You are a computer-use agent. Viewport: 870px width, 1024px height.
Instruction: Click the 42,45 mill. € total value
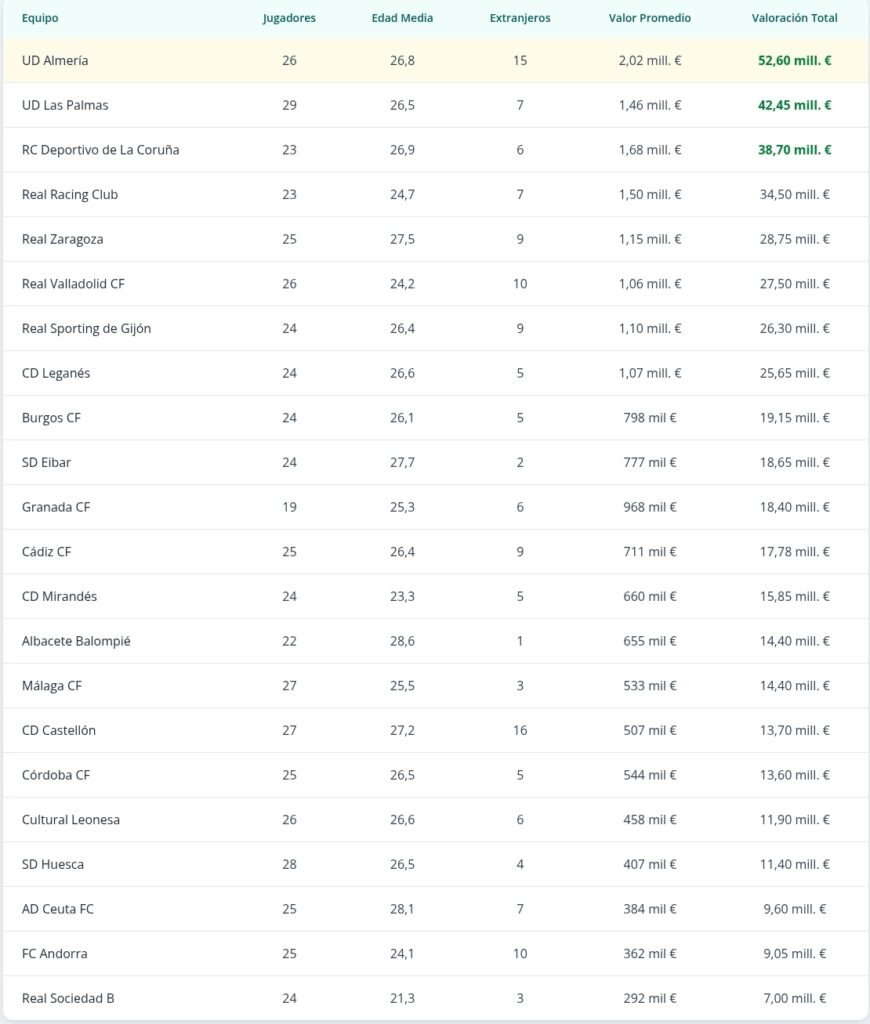(x=794, y=105)
